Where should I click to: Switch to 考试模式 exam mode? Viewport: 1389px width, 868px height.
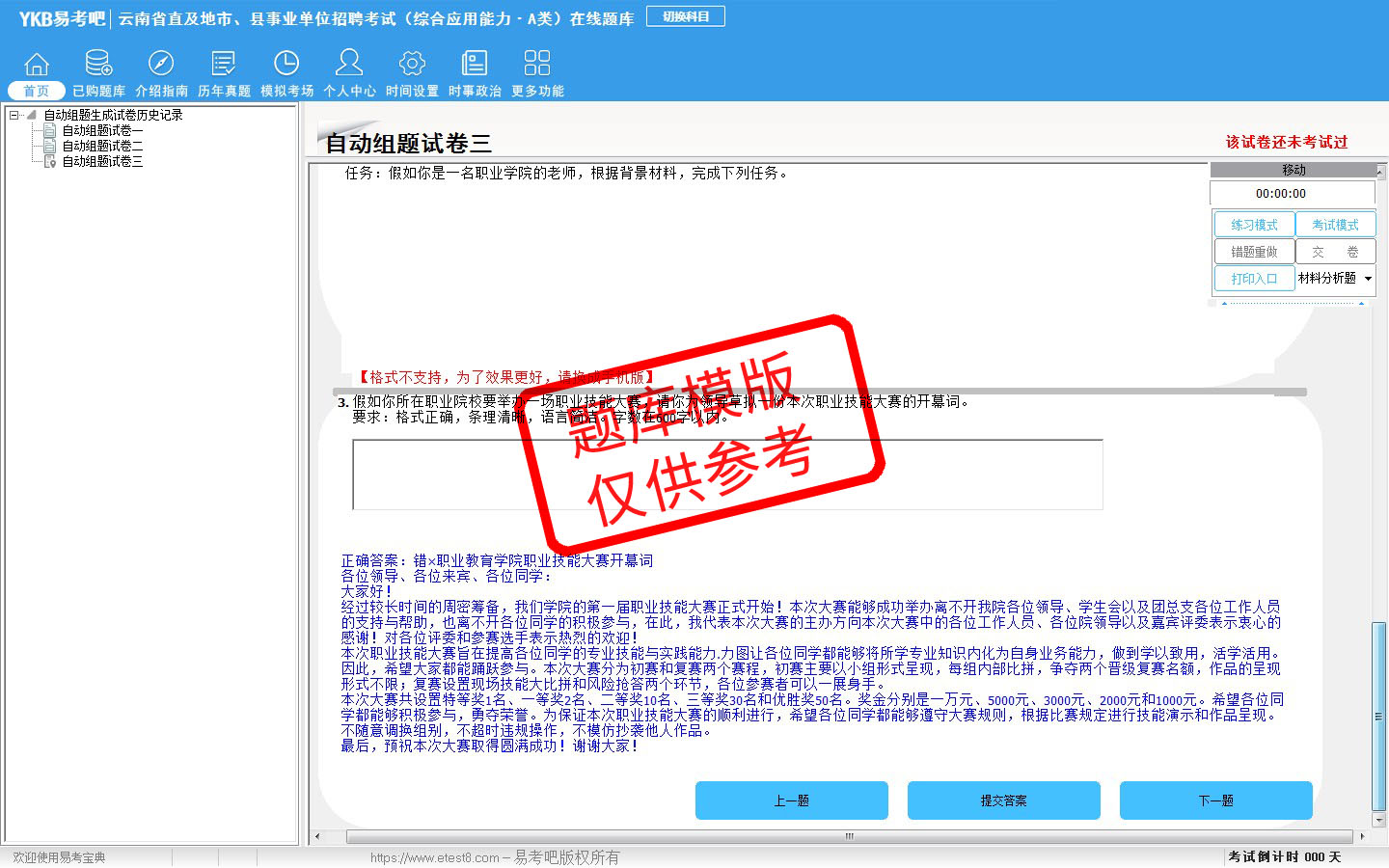(x=1335, y=225)
